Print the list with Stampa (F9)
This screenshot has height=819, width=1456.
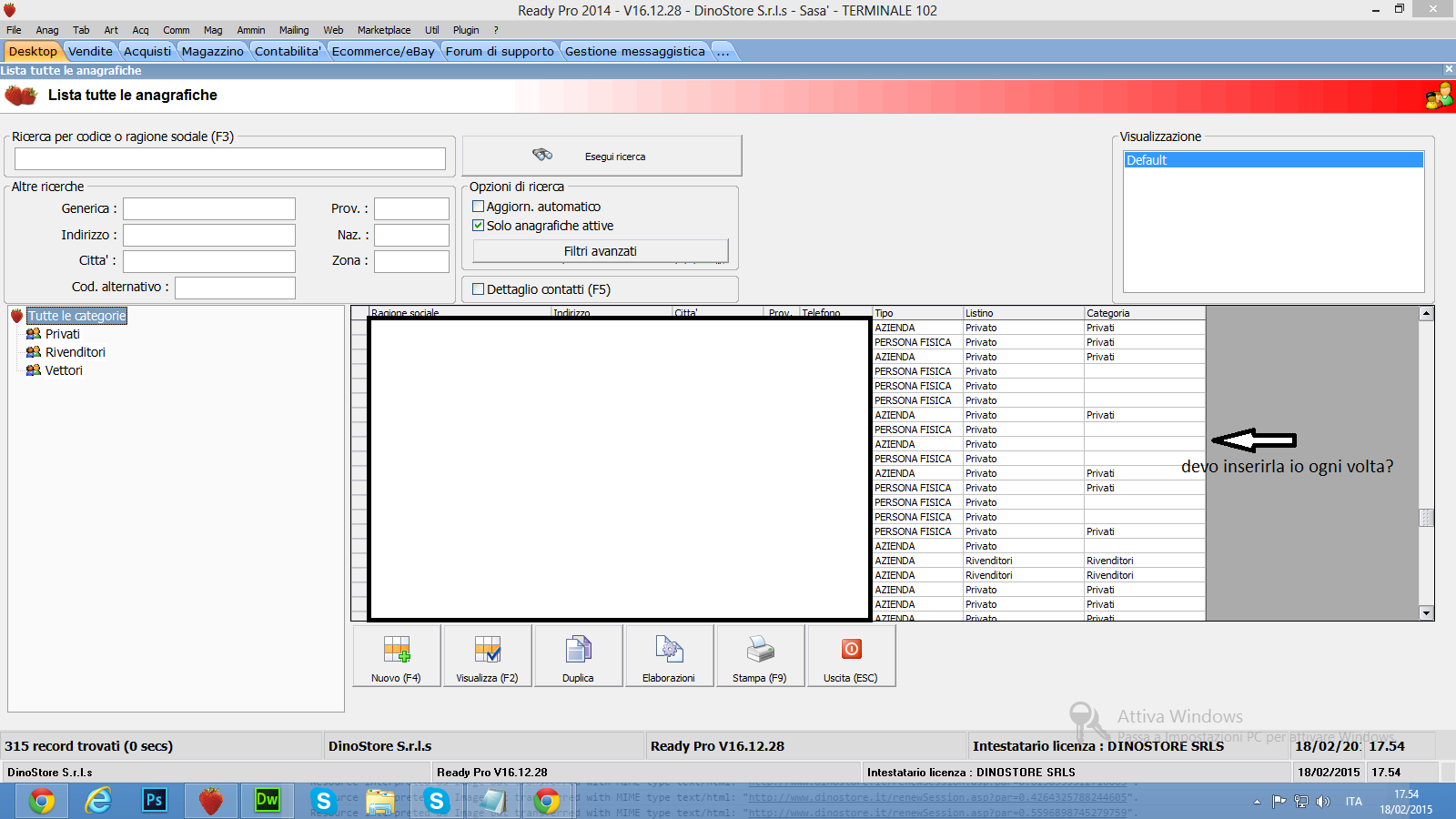[x=761, y=655]
